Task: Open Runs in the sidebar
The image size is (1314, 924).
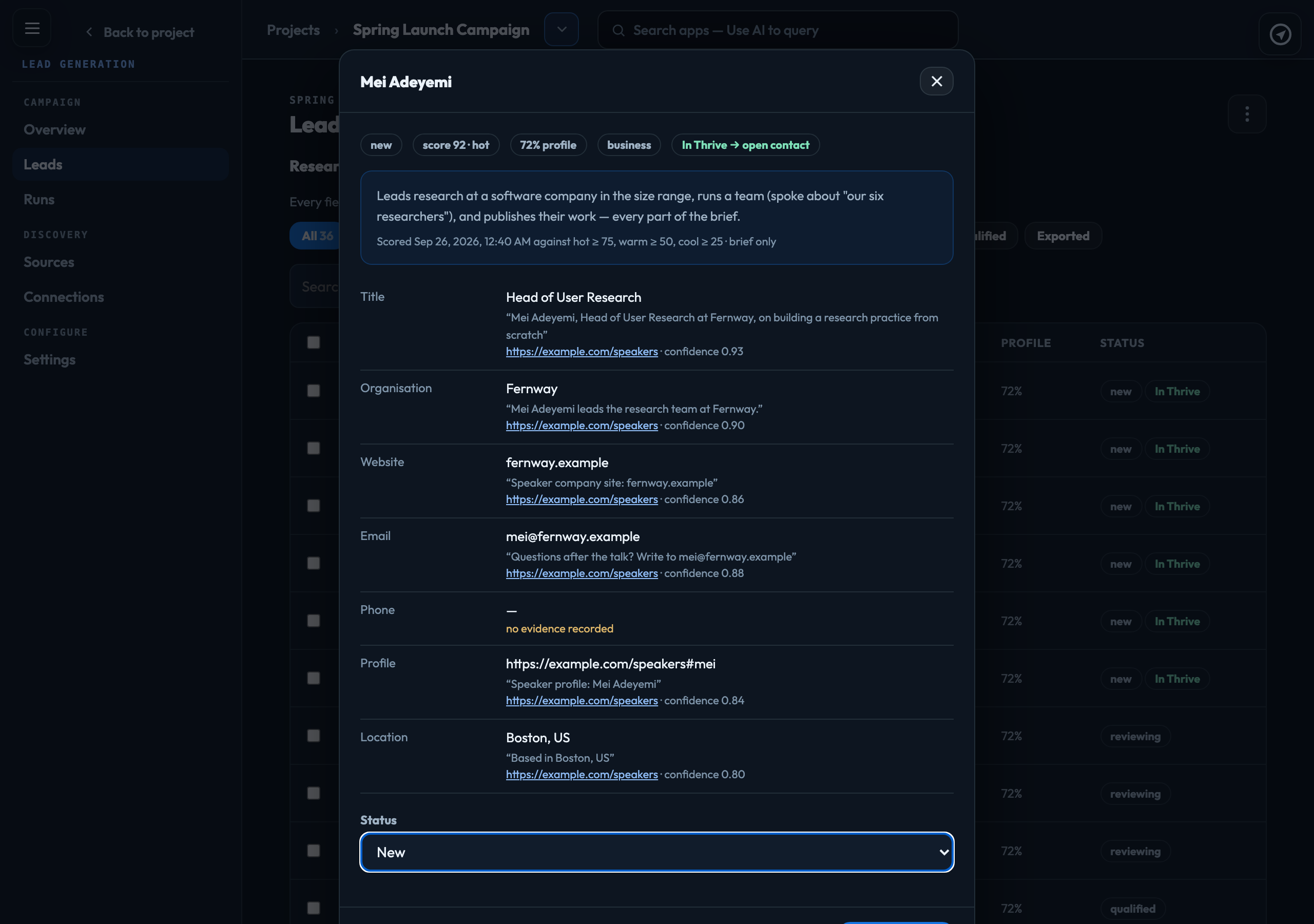Action: coord(120,199)
